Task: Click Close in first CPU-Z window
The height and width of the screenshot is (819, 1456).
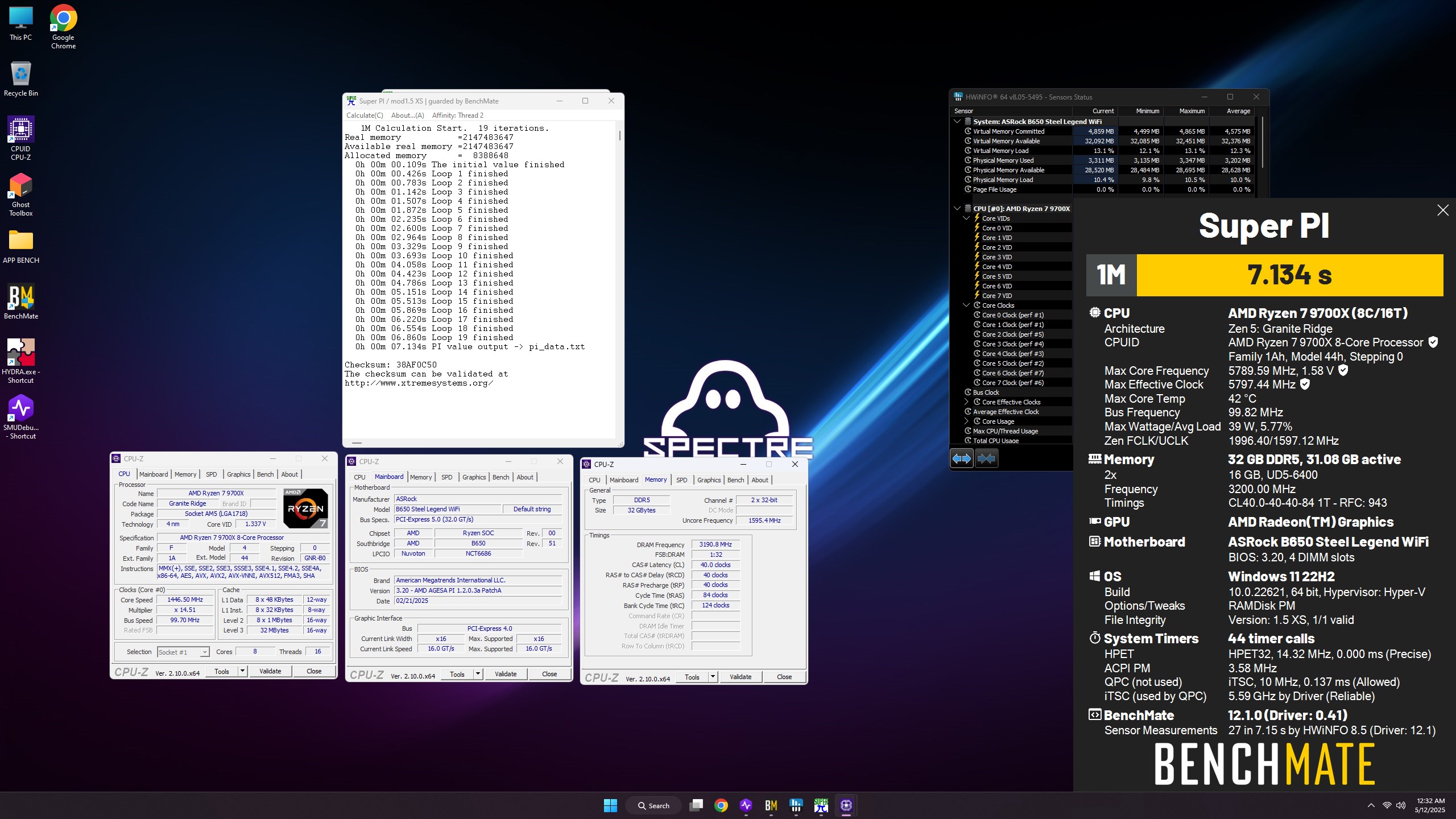Action: pyautogui.click(x=314, y=671)
